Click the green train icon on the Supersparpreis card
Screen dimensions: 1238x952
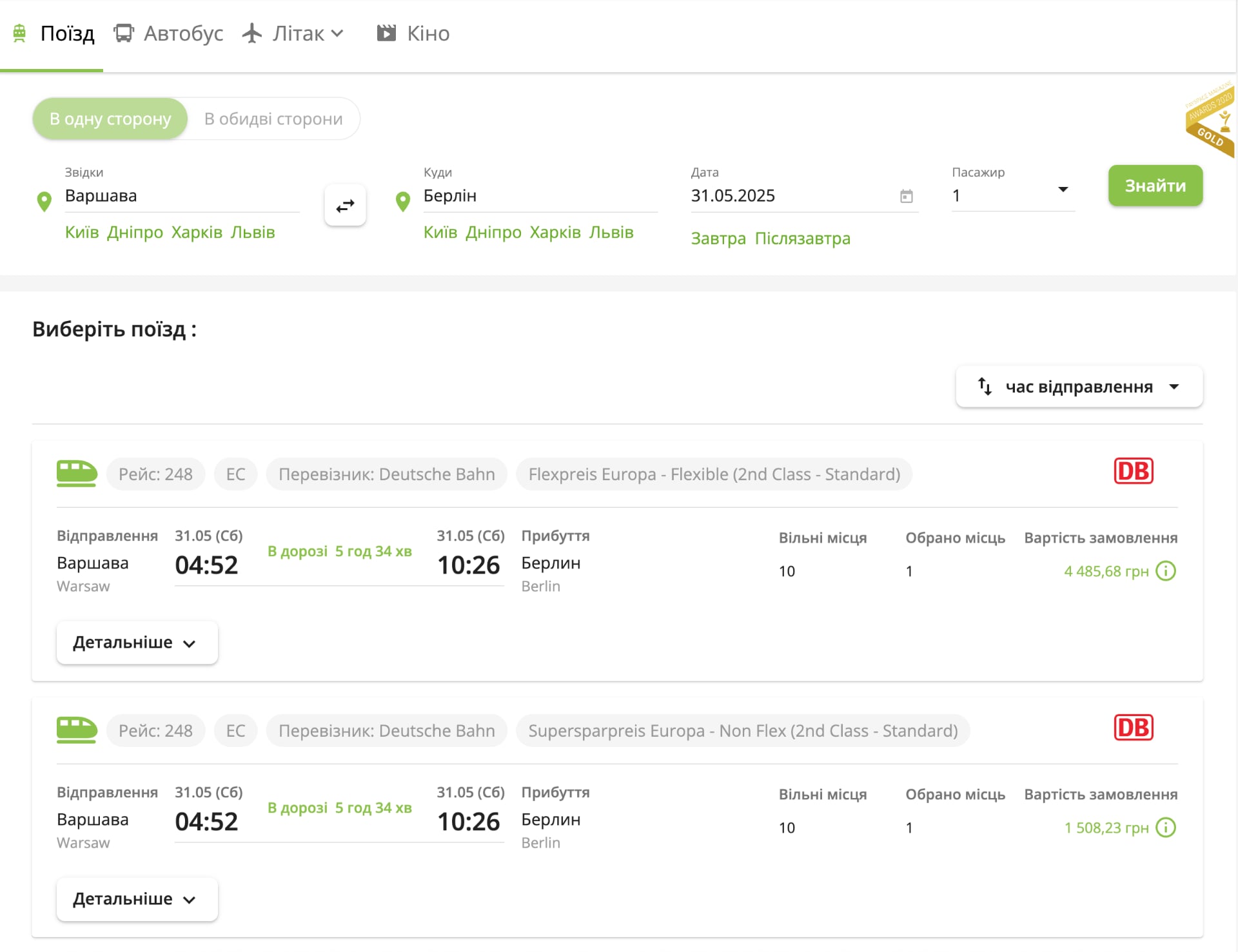point(77,730)
